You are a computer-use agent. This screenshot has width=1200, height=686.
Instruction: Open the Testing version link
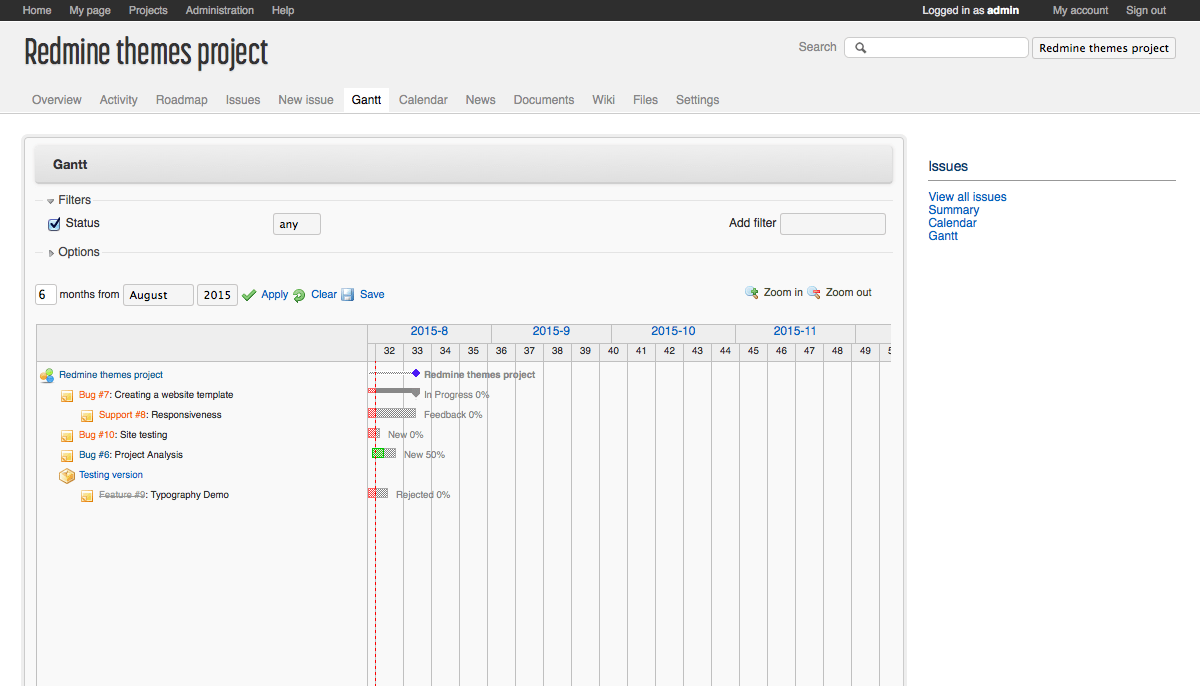coord(111,475)
